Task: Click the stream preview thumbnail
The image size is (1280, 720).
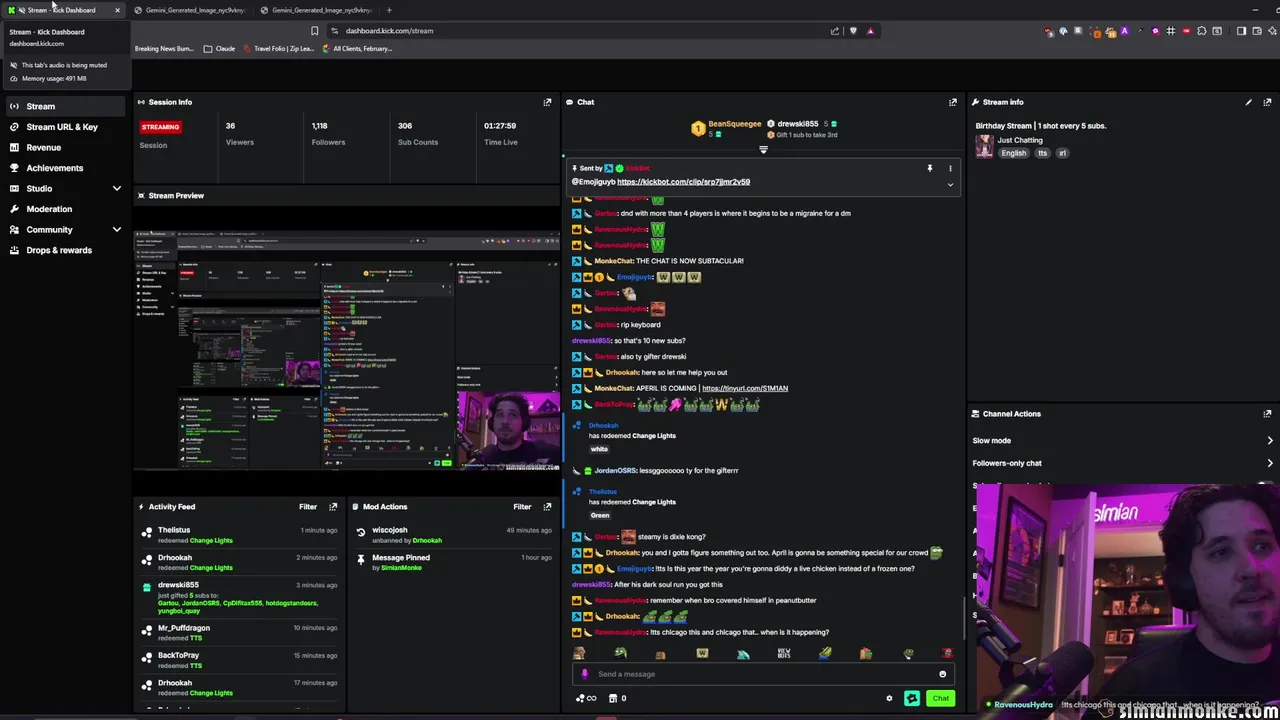Action: (347, 350)
